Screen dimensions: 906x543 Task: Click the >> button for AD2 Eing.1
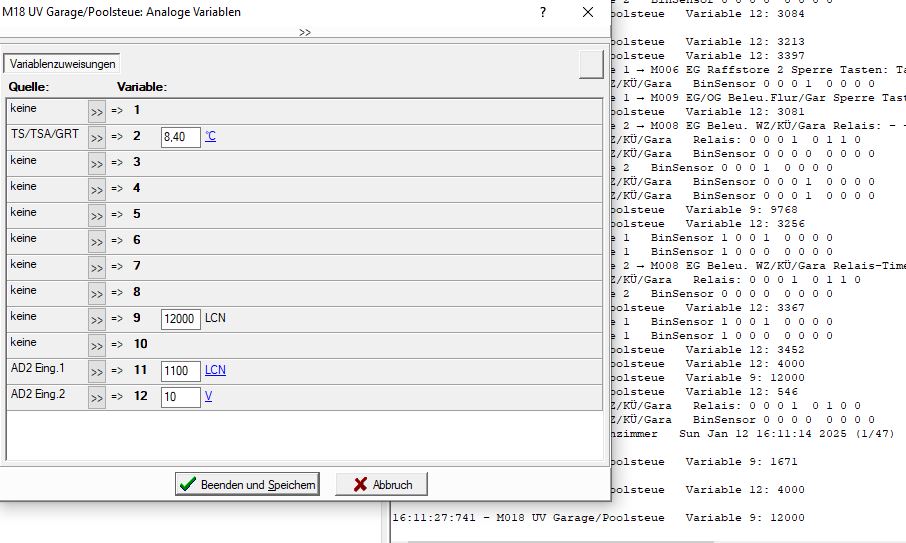[x=97, y=371]
